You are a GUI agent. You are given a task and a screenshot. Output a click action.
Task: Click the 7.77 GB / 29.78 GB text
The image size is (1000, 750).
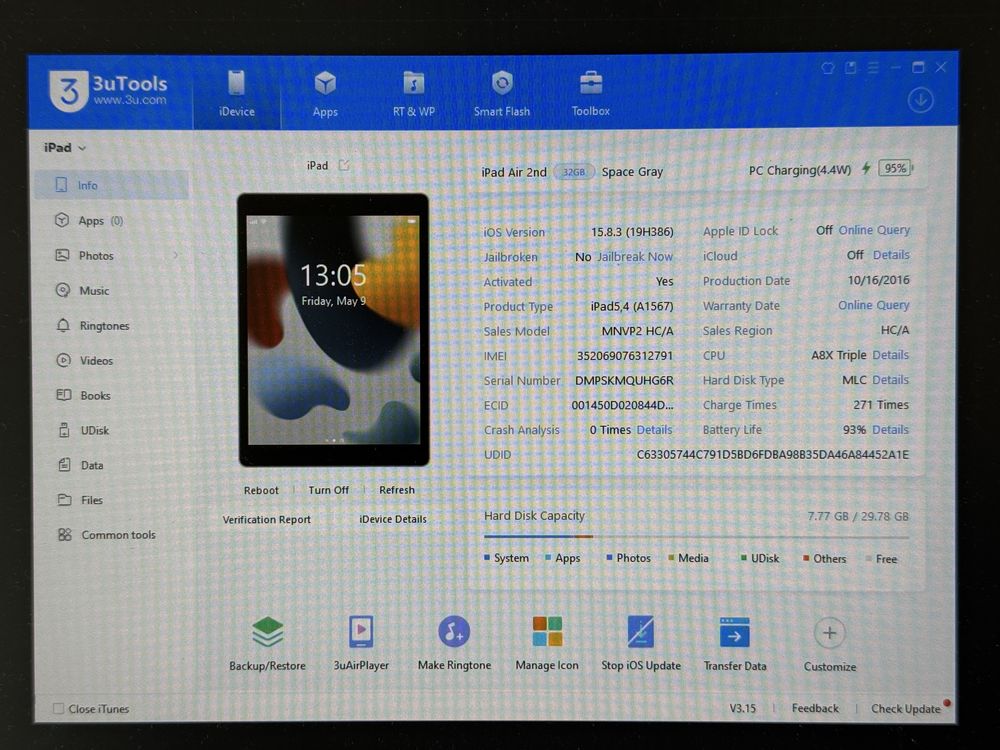pos(858,517)
